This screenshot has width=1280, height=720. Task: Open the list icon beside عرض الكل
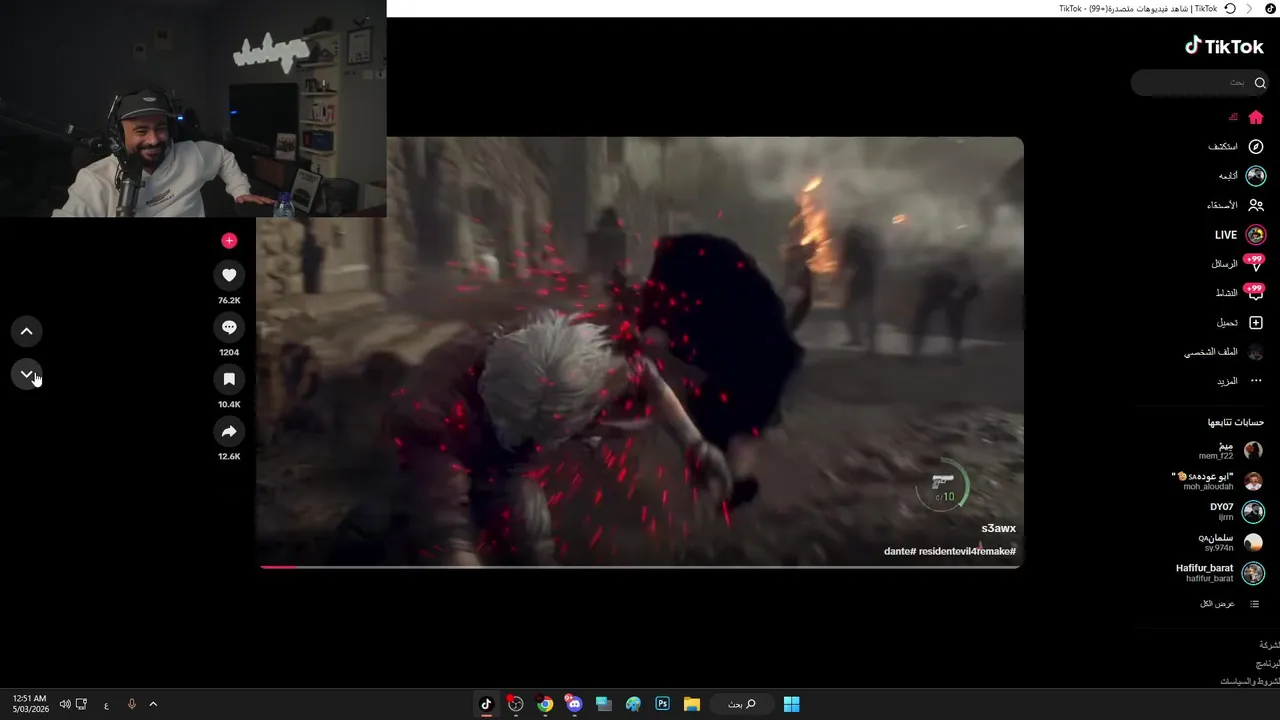tap(1254, 604)
